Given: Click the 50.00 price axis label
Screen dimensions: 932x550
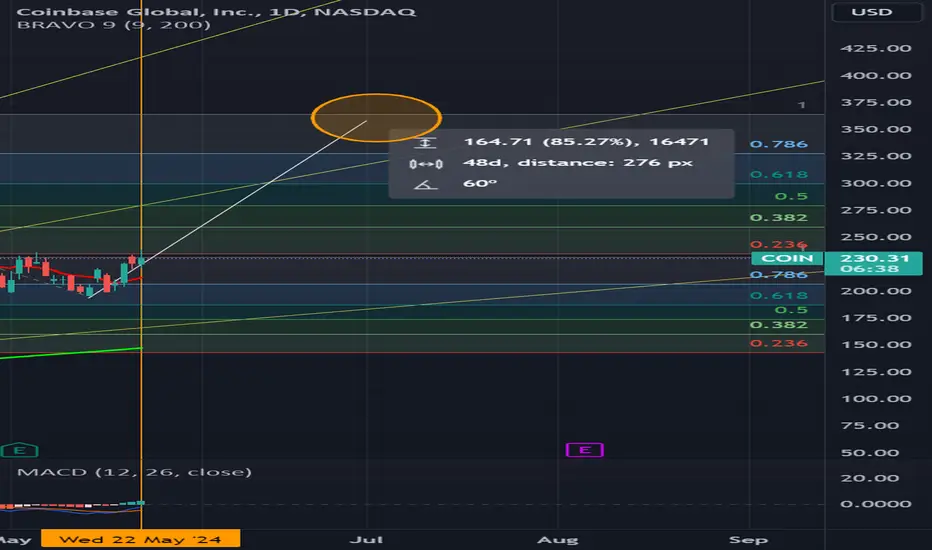Looking at the screenshot, I should [870, 452].
